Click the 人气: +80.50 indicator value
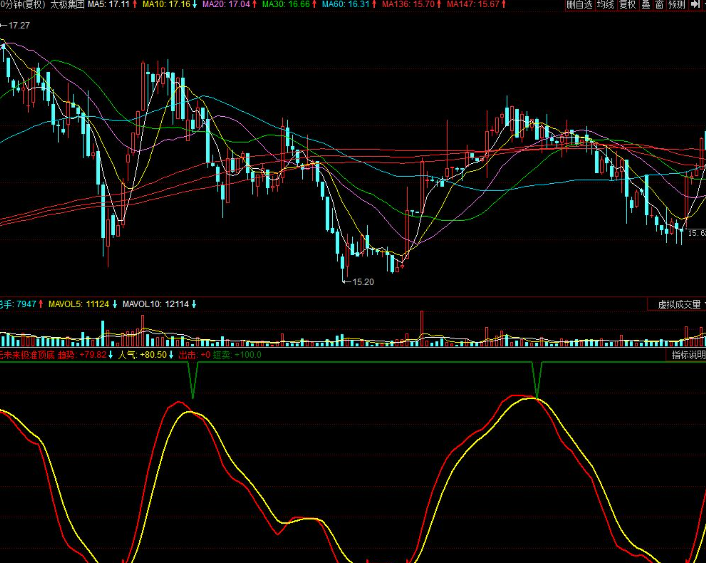The width and height of the screenshot is (706, 563). 142,355
